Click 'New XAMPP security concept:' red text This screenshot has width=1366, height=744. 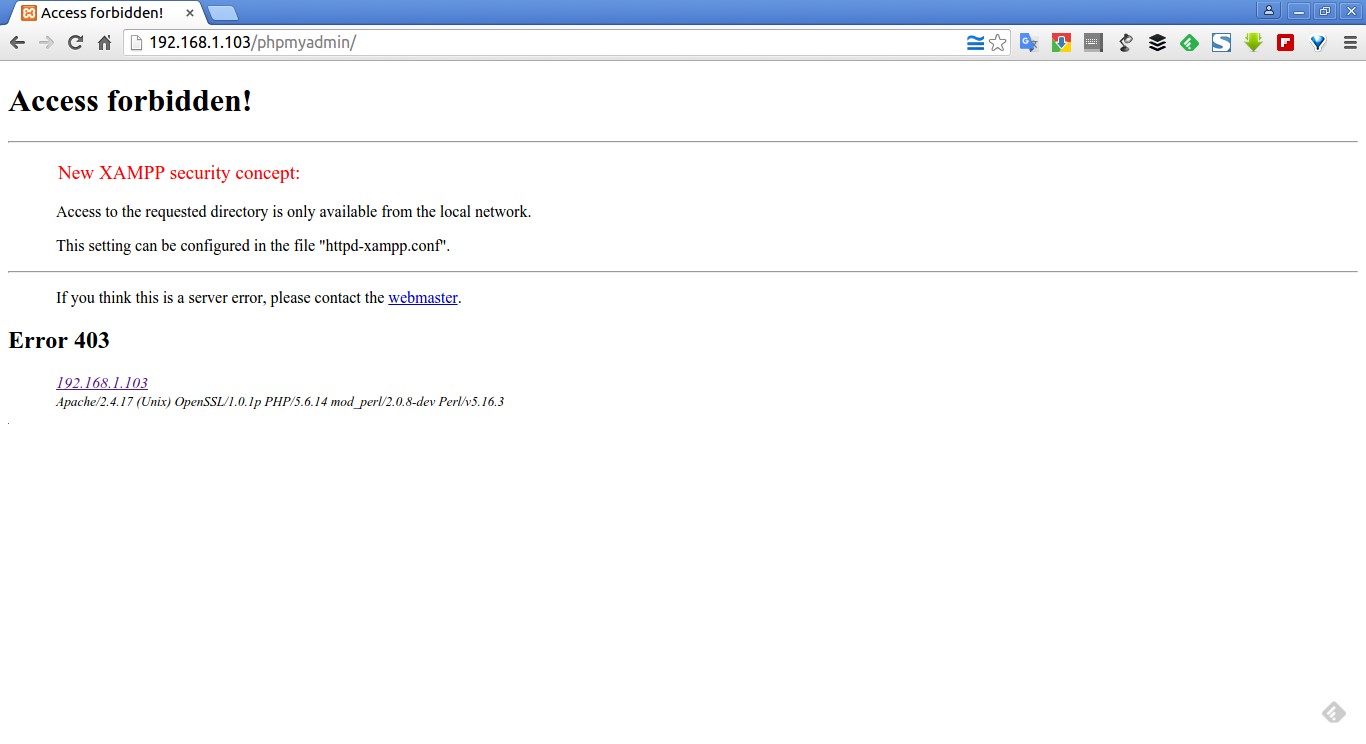coord(179,173)
